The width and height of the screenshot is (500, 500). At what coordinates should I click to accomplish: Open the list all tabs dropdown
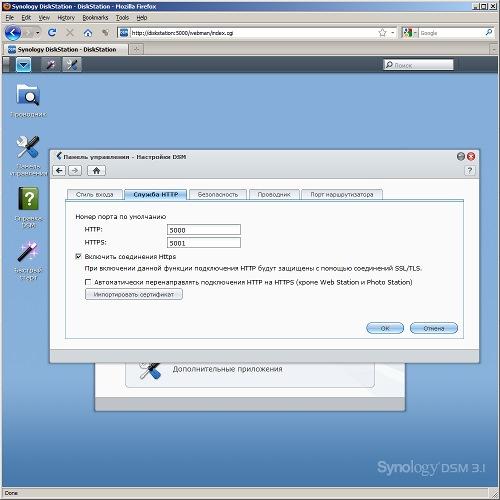(494, 50)
